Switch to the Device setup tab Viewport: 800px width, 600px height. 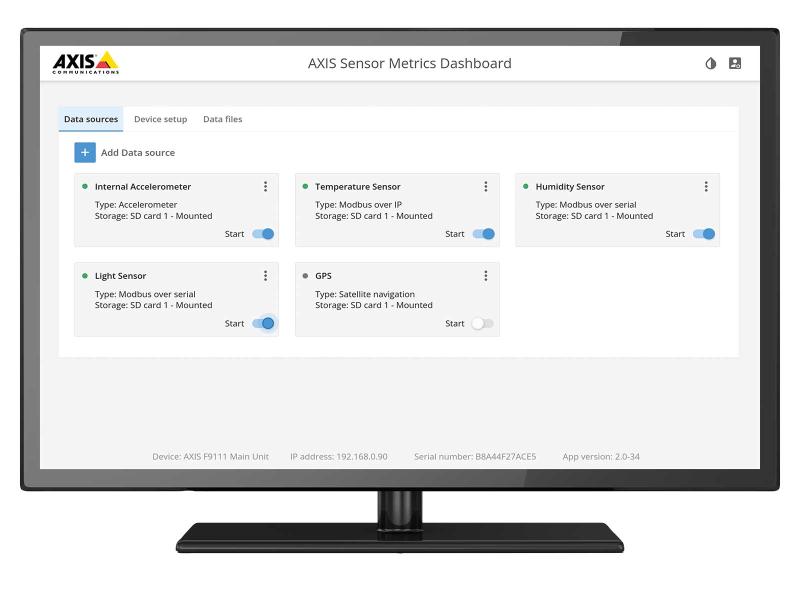coord(160,119)
